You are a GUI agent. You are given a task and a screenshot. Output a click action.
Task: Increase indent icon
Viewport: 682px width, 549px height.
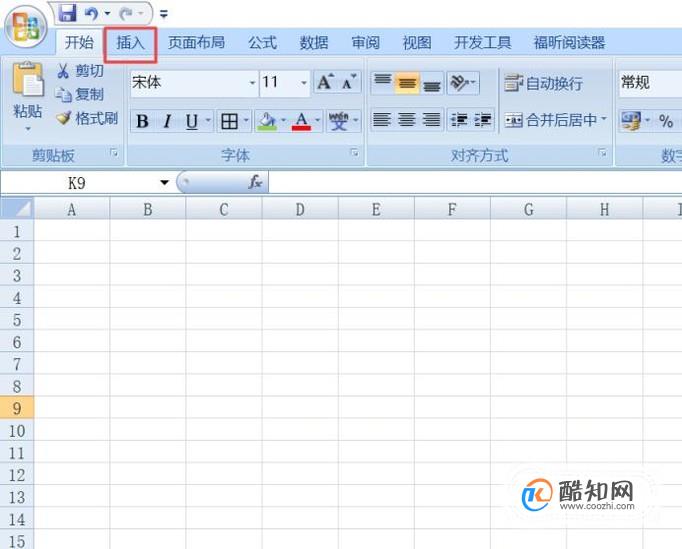483,120
